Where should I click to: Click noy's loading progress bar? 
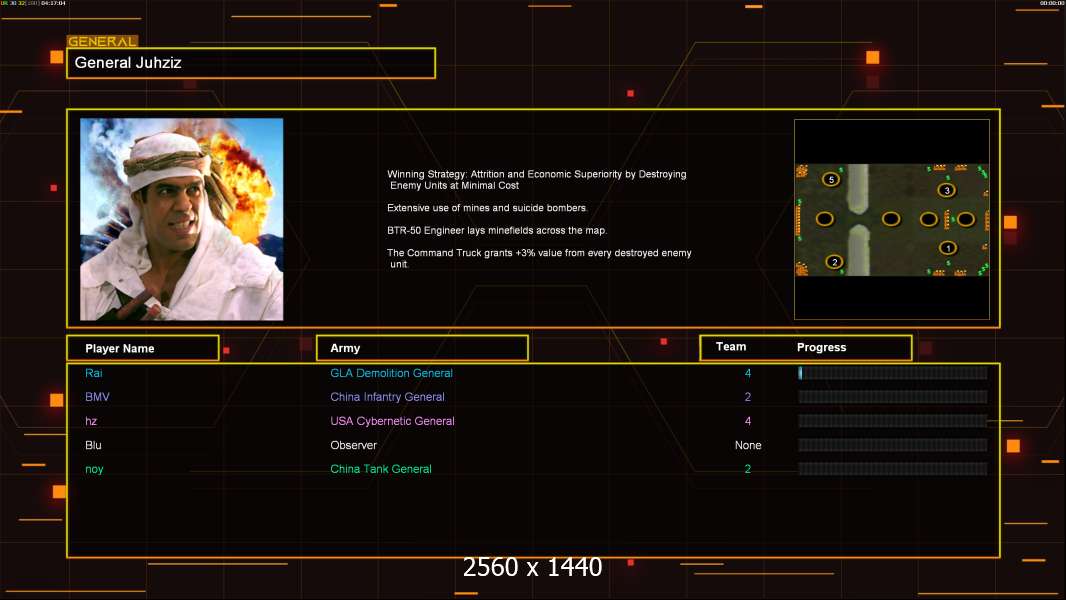click(893, 469)
